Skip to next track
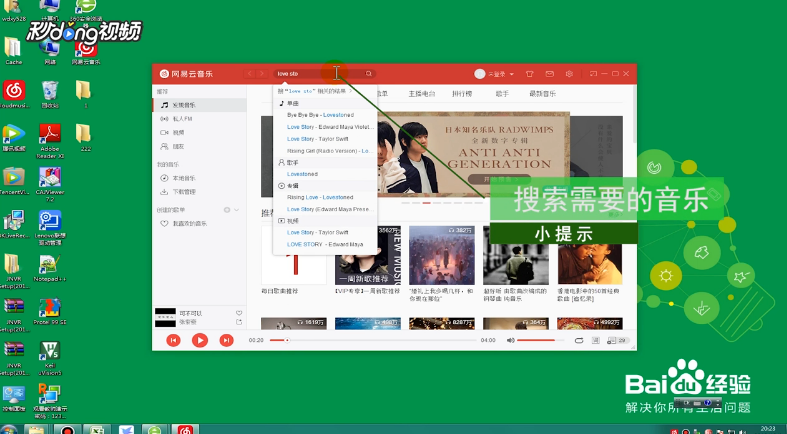 coord(226,340)
